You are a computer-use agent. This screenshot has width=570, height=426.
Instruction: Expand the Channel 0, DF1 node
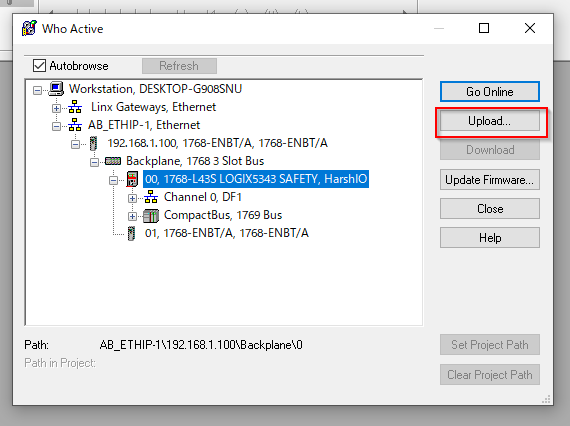point(132,198)
